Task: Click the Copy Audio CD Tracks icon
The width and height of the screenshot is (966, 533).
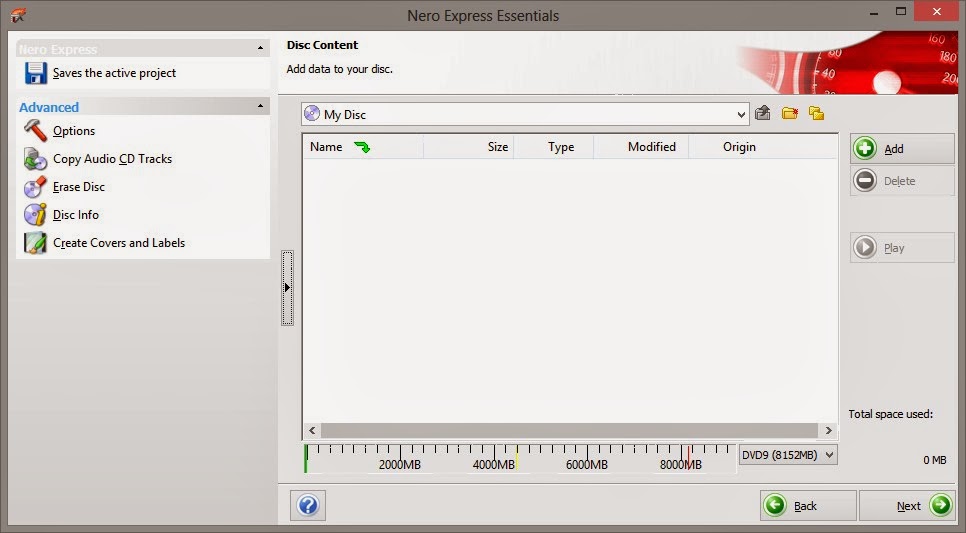Action: tap(35, 159)
